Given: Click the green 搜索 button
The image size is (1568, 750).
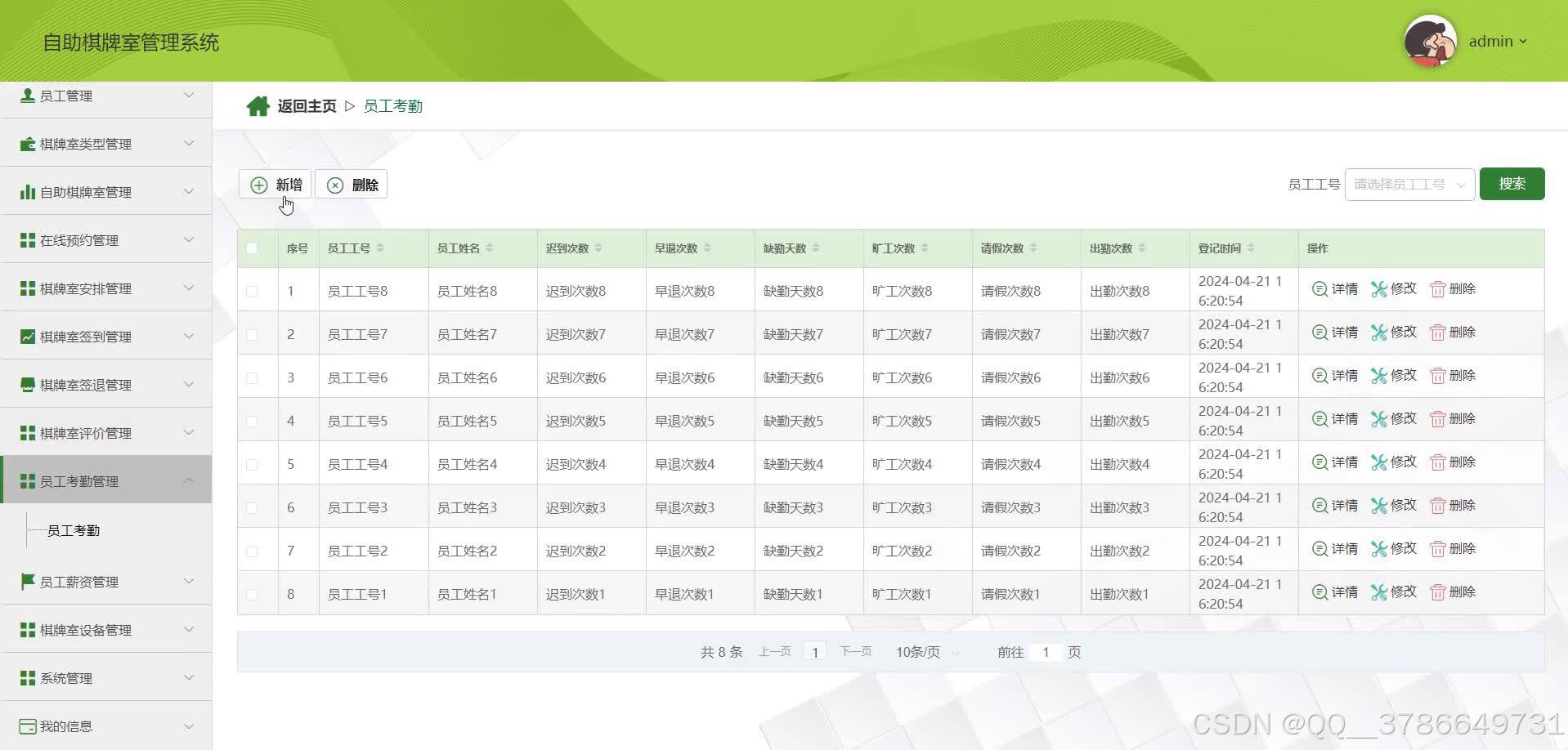Looking at the screenshot, I should point(1512,184).
